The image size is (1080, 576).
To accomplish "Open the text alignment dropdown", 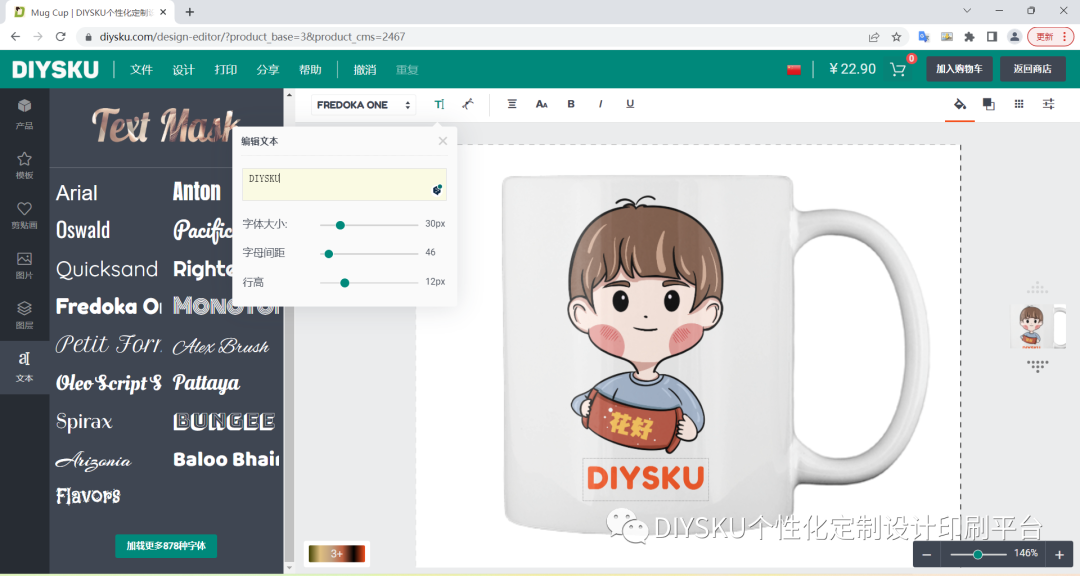I will click(x=512, y=104).
